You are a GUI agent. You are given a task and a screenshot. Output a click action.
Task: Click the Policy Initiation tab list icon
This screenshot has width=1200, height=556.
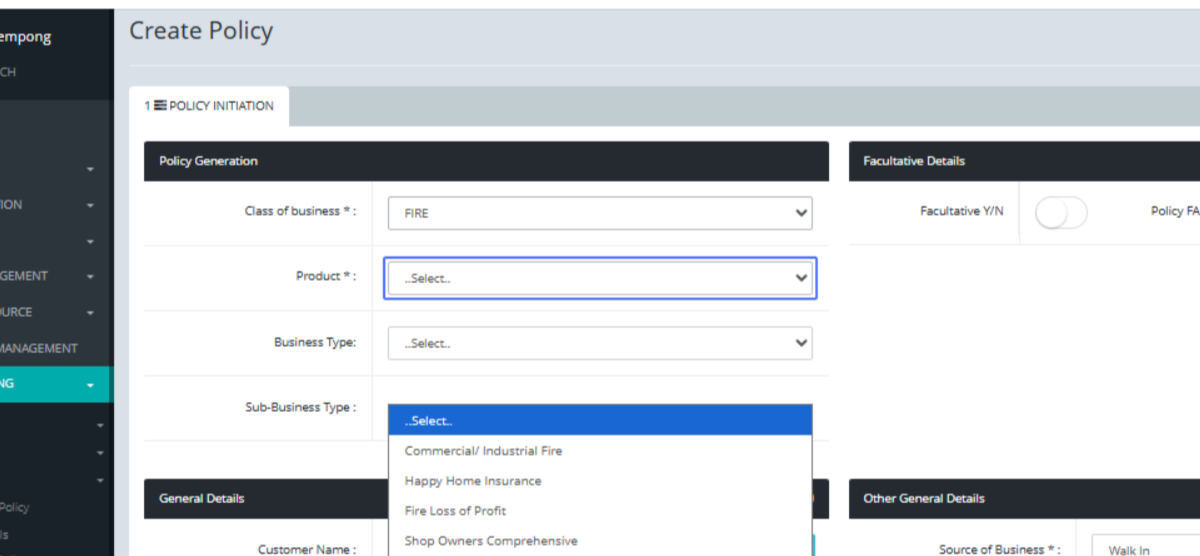pyautogui.click(x=159, y=106)
